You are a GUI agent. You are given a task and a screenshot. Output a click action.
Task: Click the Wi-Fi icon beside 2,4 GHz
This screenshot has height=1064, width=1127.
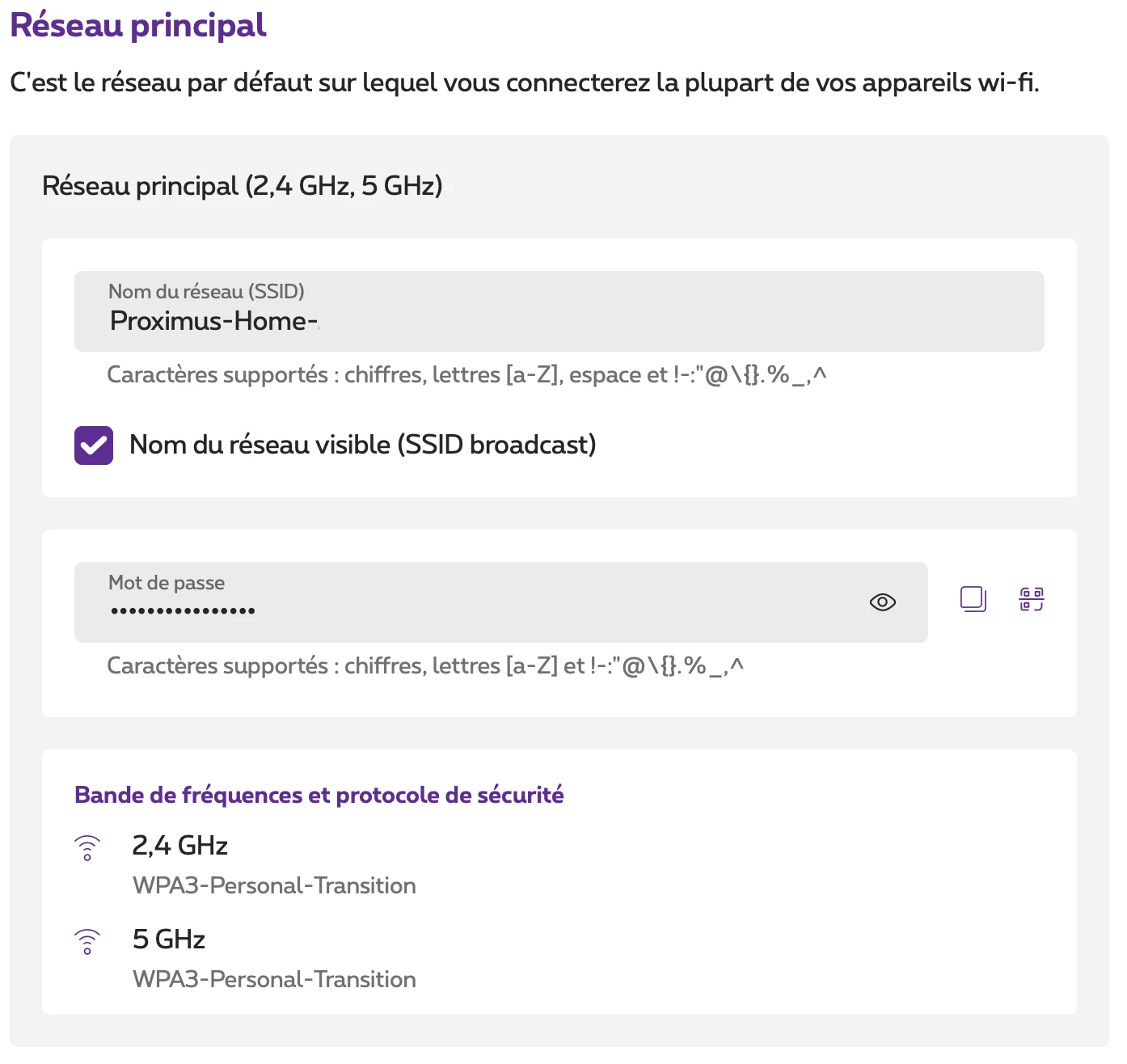[x=87, y=848]
